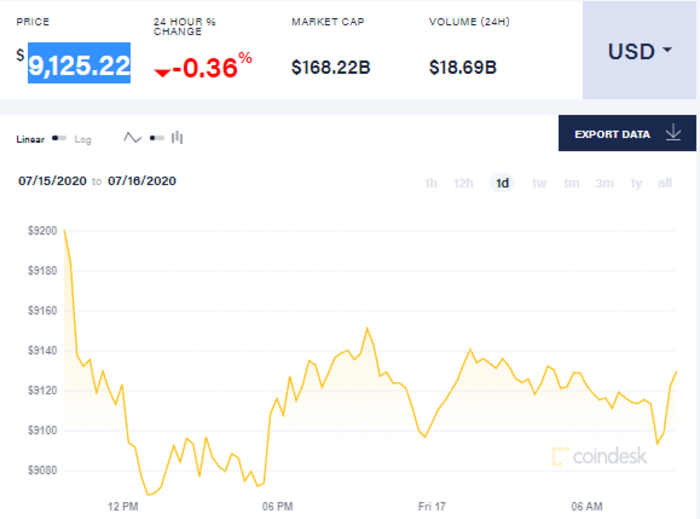Click the 07/15/2020 start date
The image size is (700, 519).
(52, 181)
